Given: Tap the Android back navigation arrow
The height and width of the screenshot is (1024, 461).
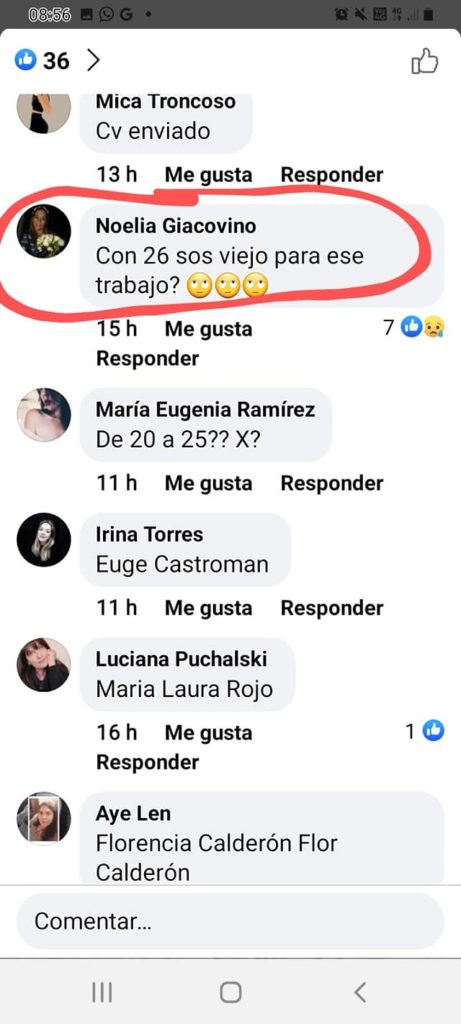Looking at the screenshot, I should tap(360, 992).
